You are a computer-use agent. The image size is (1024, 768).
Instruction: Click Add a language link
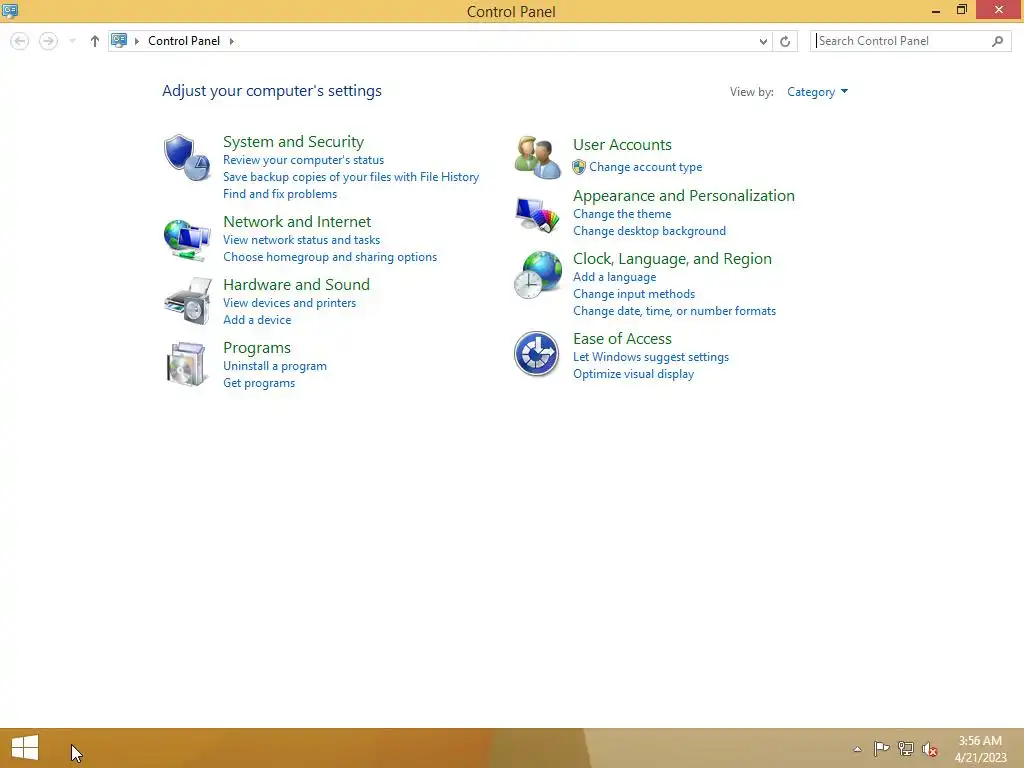point(615,277)
